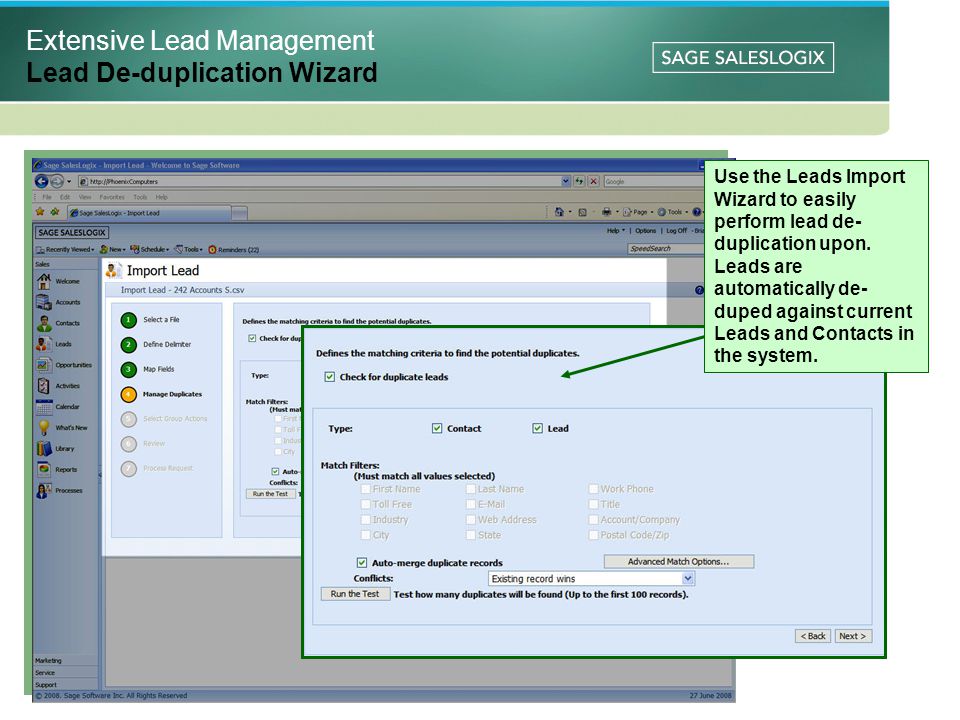Open the browser View menu
960x720 pixels.
pos(84,197)
